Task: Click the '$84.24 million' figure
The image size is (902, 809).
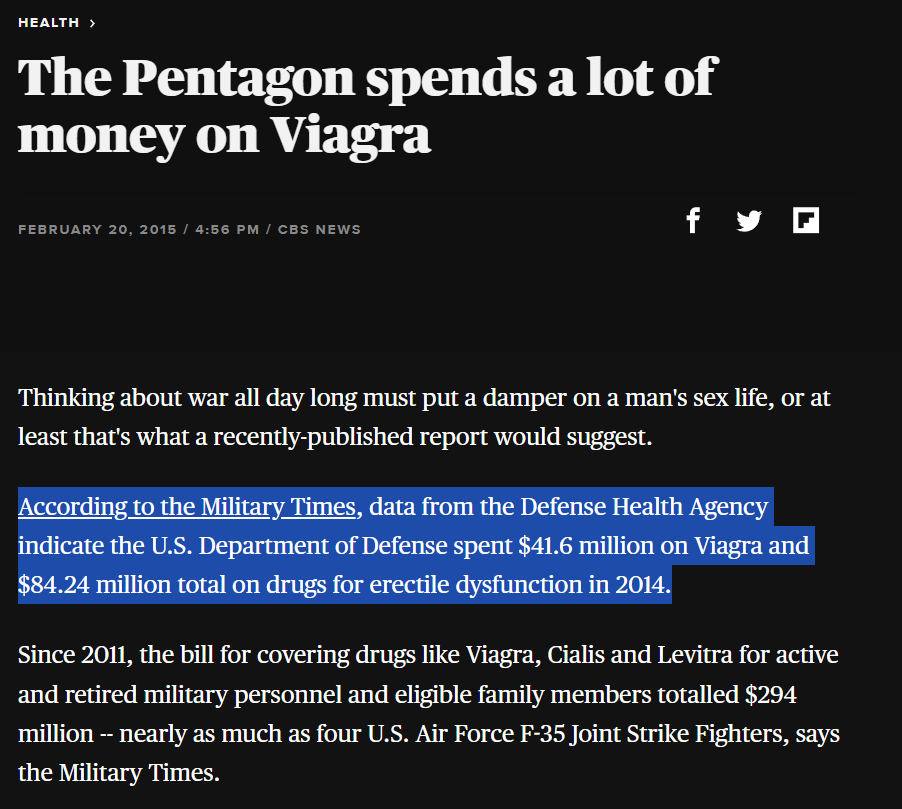Action: click(94, 585)
